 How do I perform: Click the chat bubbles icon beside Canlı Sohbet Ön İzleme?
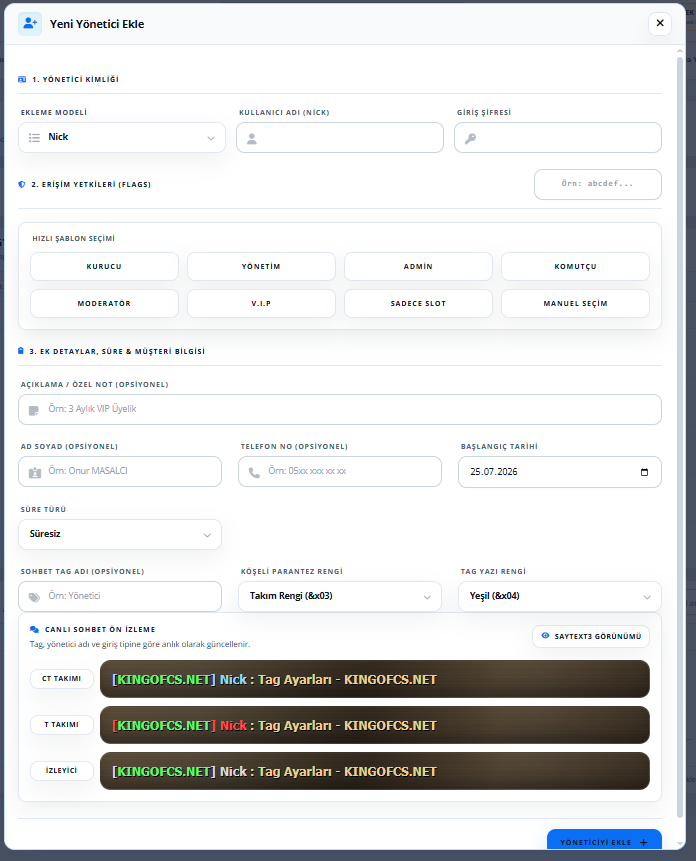pos(35,629)
